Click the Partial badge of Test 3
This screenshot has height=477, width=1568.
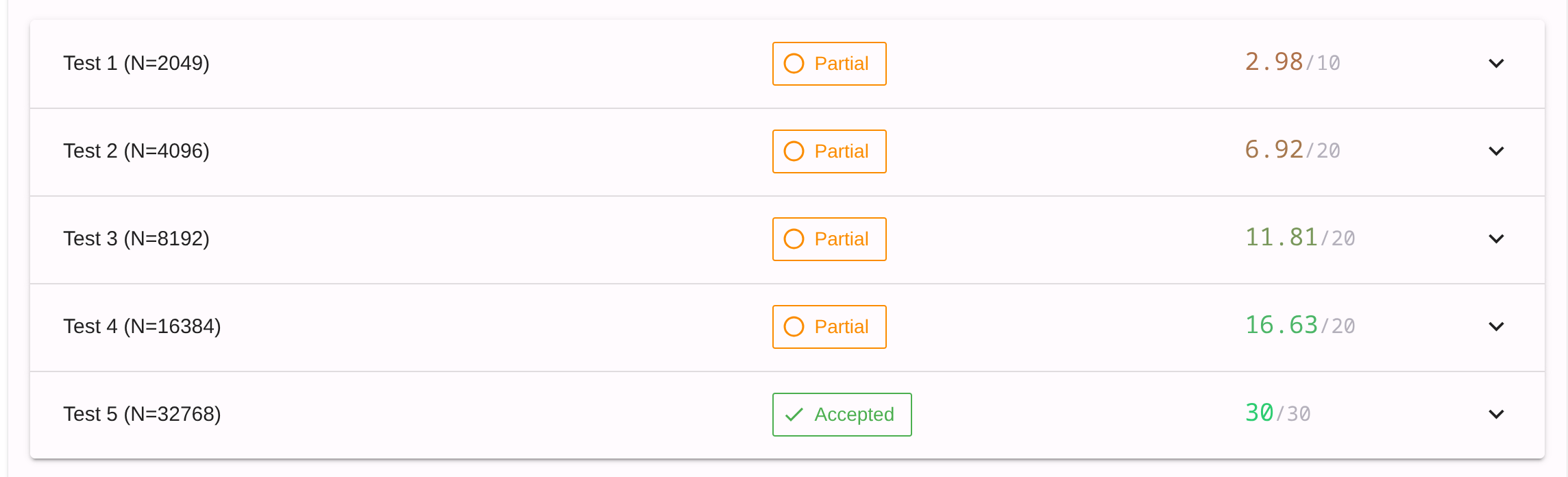pos(829,239)
